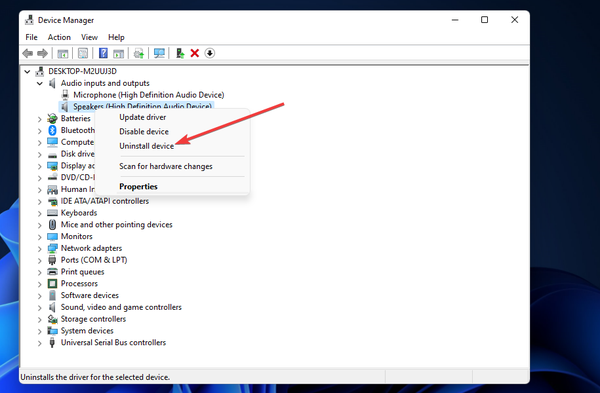Expand the Monitors category

click(x=39, y=237)
